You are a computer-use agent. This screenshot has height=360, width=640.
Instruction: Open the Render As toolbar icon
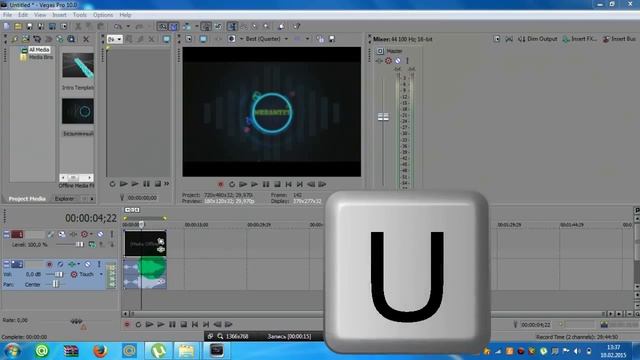[x=52, y=27]
